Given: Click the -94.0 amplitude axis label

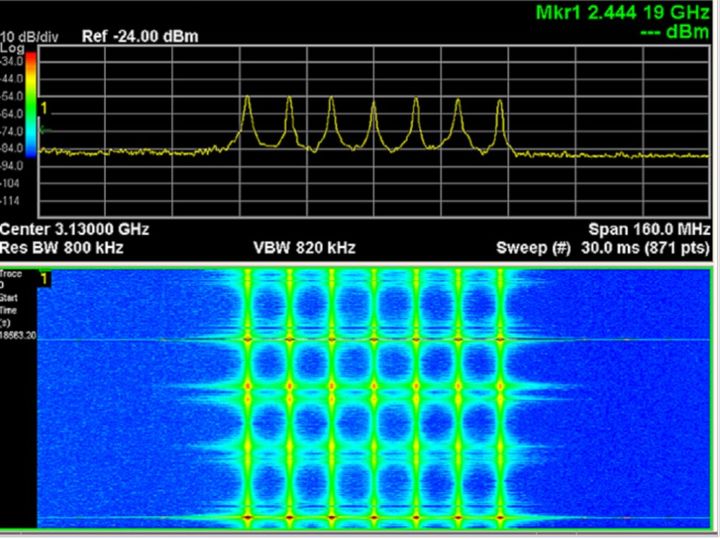Looking at the screenshot, I should tap(12, 166).
